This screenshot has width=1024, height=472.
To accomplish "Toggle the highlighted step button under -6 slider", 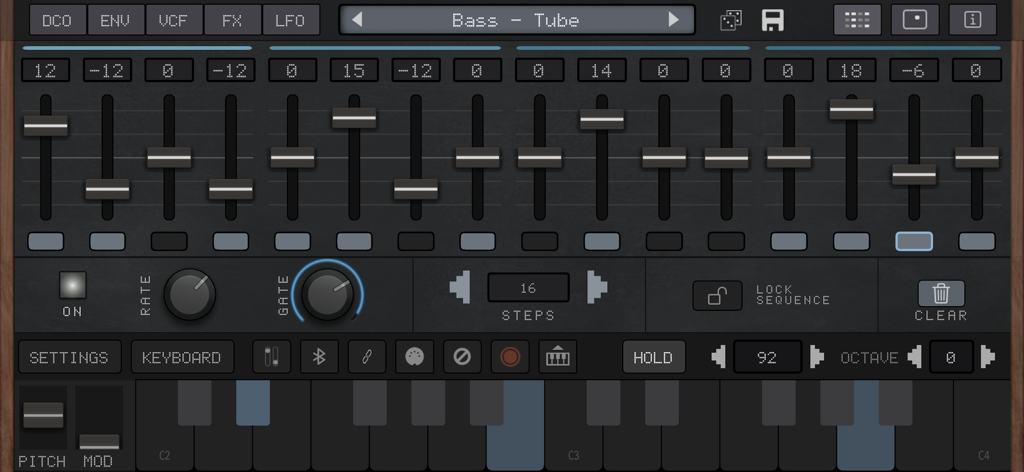I will tap(914, 242).
